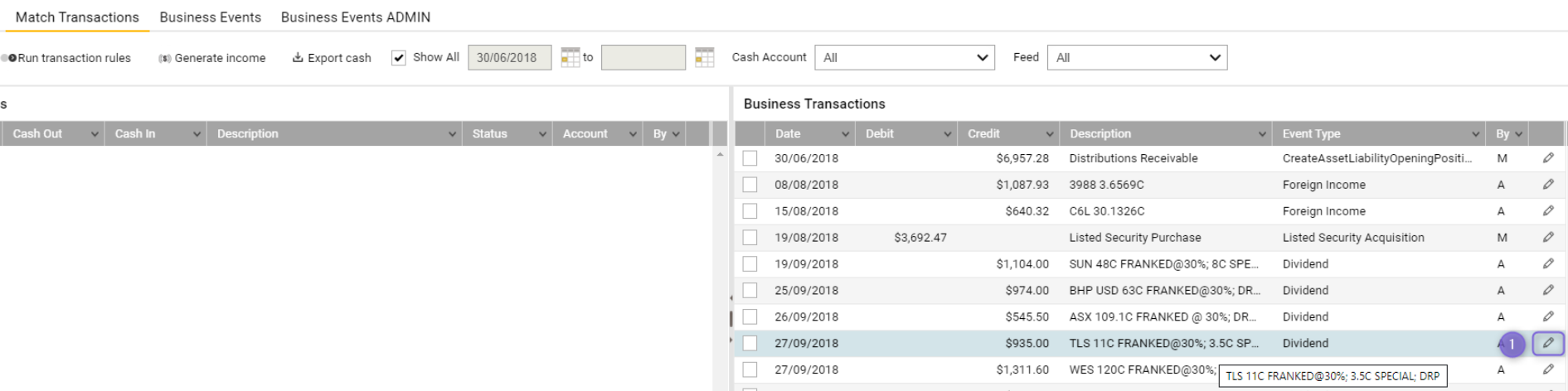Select the 19/09/2018 transaction checkbox
This screenshot has width=1568, height=391.
point(750,264)
